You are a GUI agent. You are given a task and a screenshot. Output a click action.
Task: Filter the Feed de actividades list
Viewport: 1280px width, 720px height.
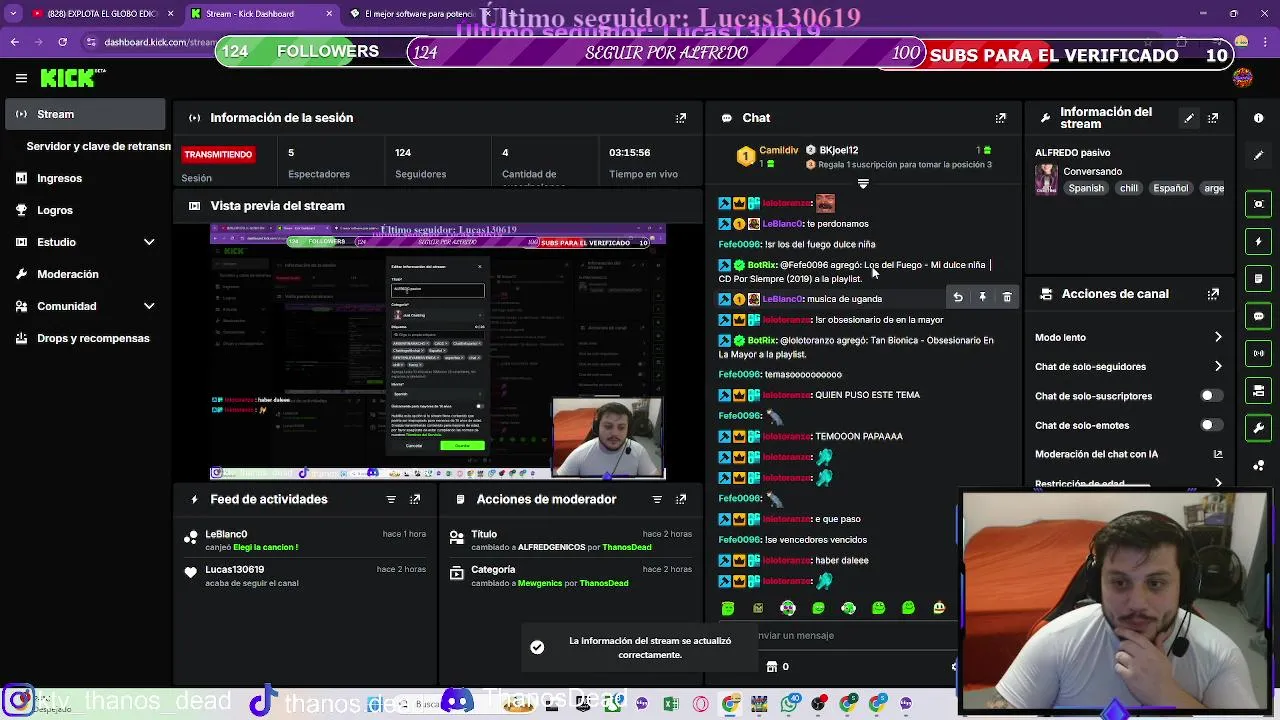click(391, 499)
